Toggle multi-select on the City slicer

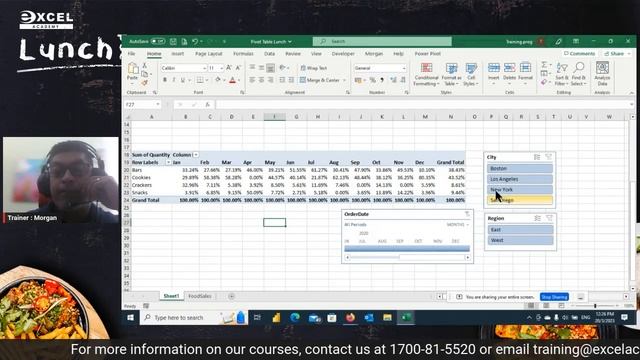[x=537, y=157]
